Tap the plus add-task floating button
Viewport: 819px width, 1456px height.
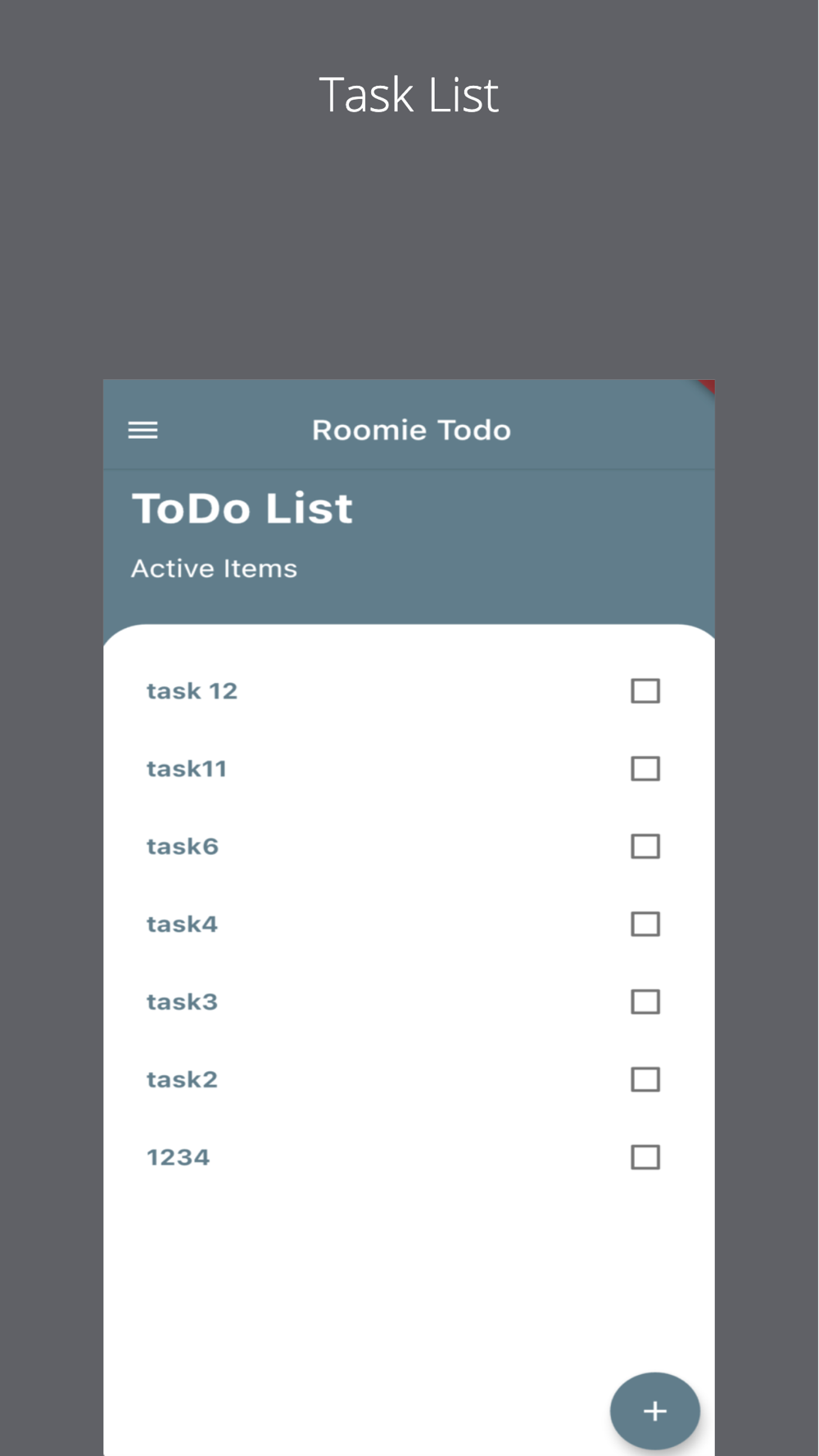coord(654,1411)
